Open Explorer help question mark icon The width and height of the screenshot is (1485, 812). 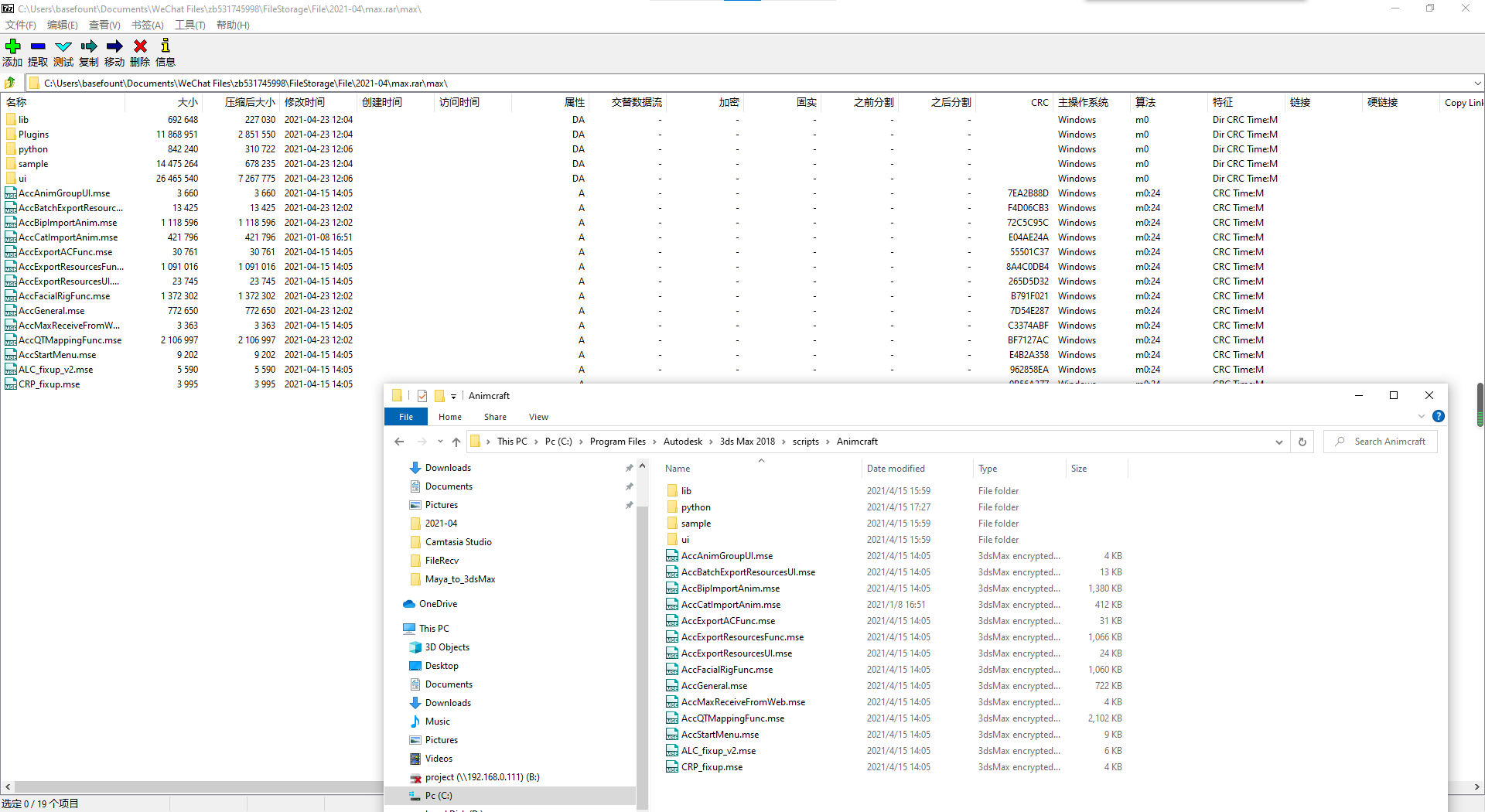pos(1439,416)
